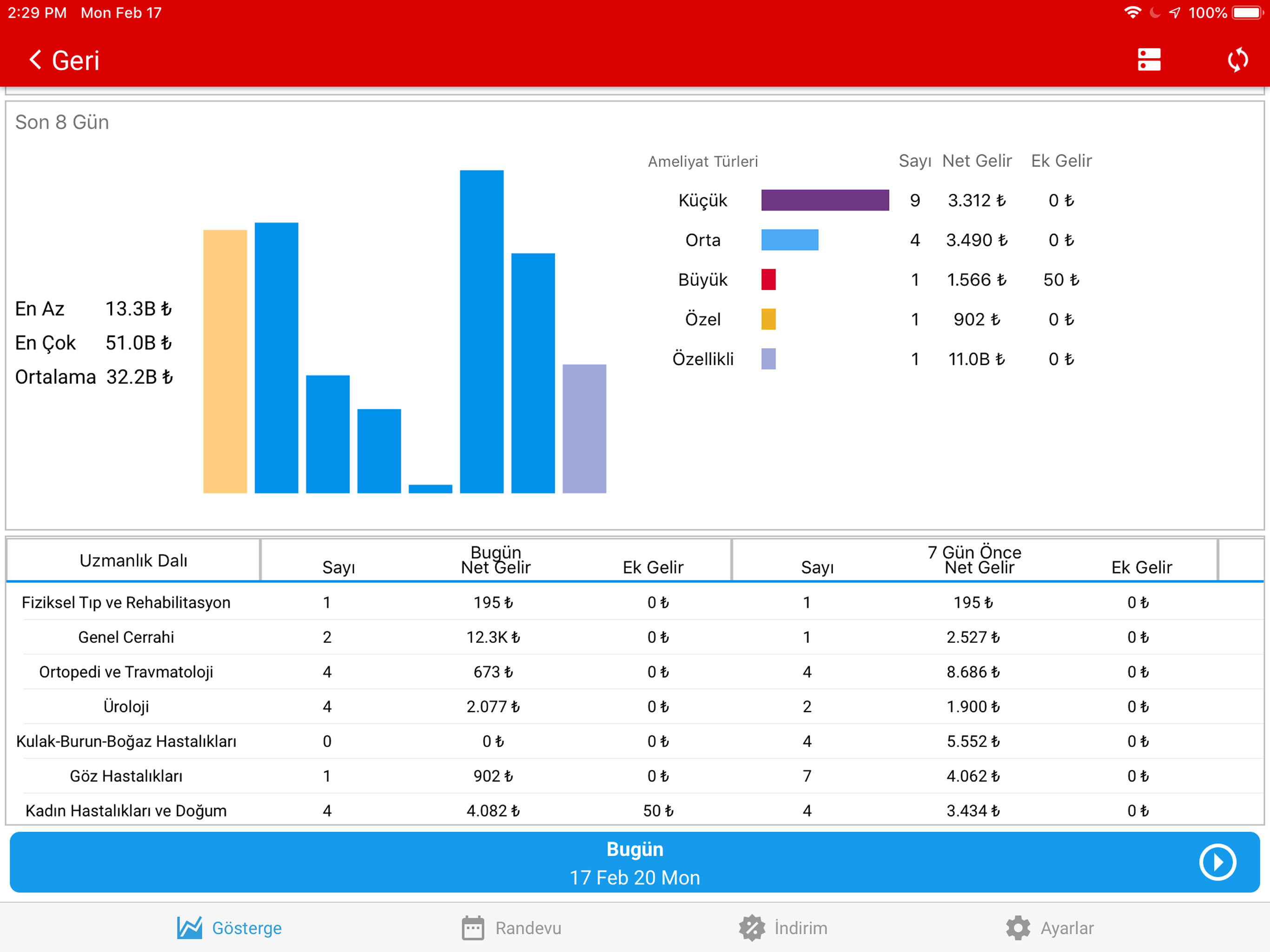
Task: Tap the tallest blue chart bar
Action: [482, 331]
